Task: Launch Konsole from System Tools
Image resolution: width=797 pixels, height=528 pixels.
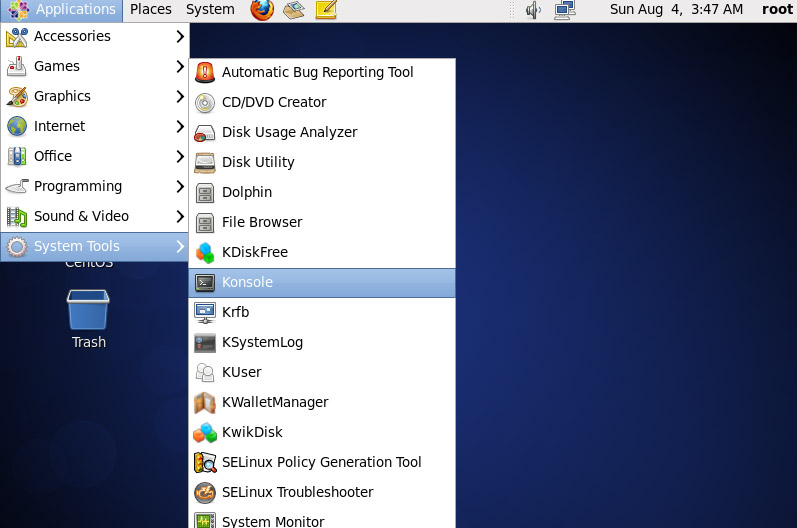Action: (322, 283)
